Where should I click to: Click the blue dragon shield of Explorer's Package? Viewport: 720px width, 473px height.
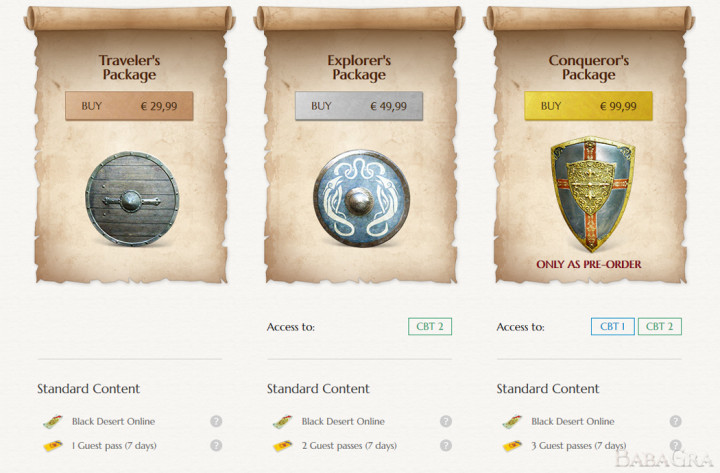(361, 198)
